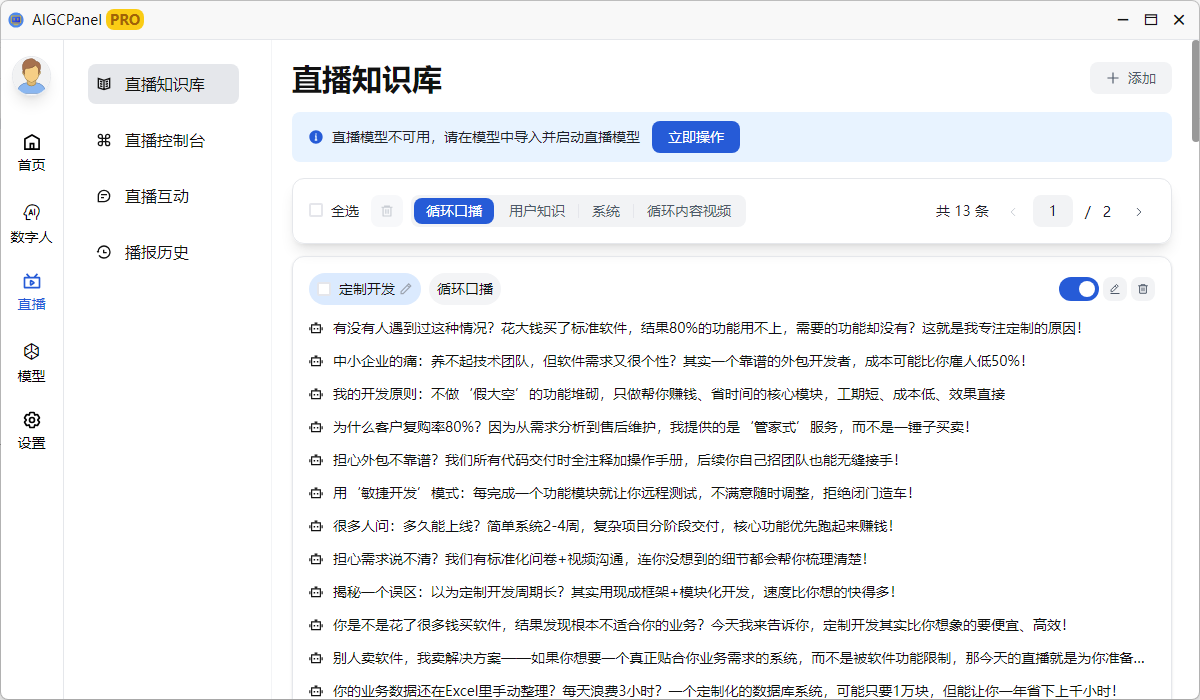The image size is (1200, 700).
Task: Go to 首页 home in sidebar
Action: 32,152
